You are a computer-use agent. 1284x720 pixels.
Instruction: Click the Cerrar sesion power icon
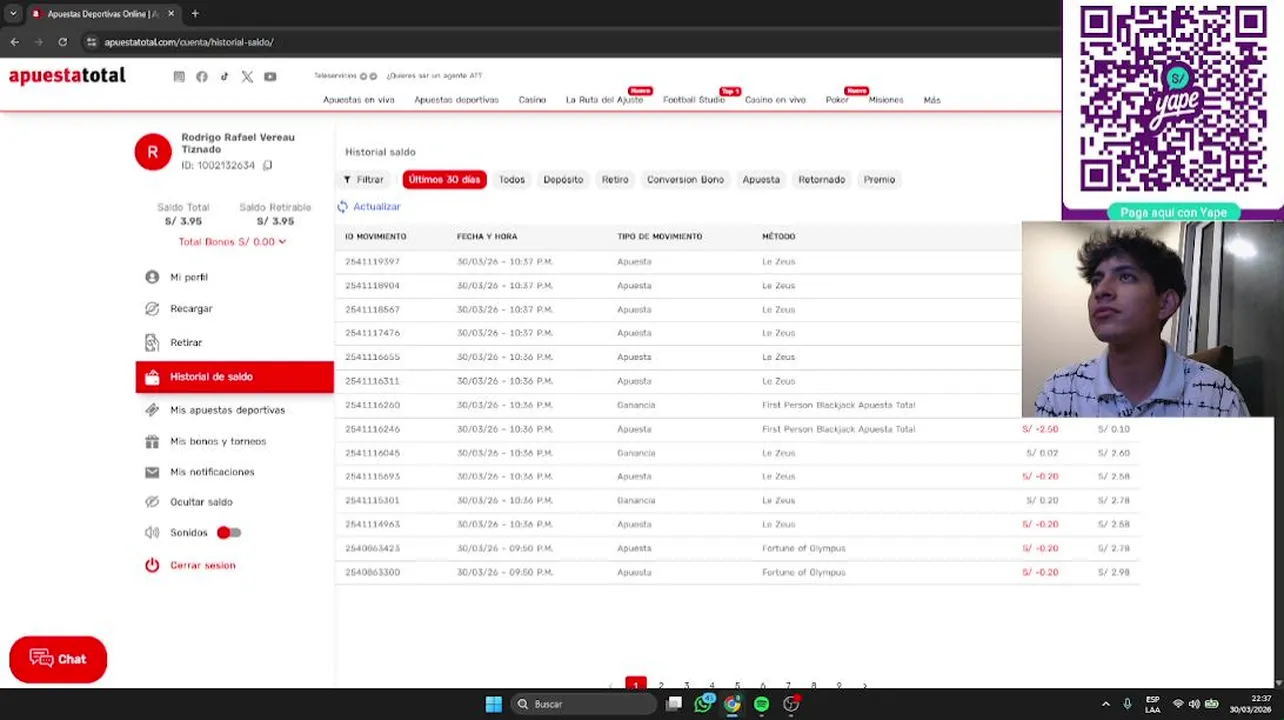[152, 565]
